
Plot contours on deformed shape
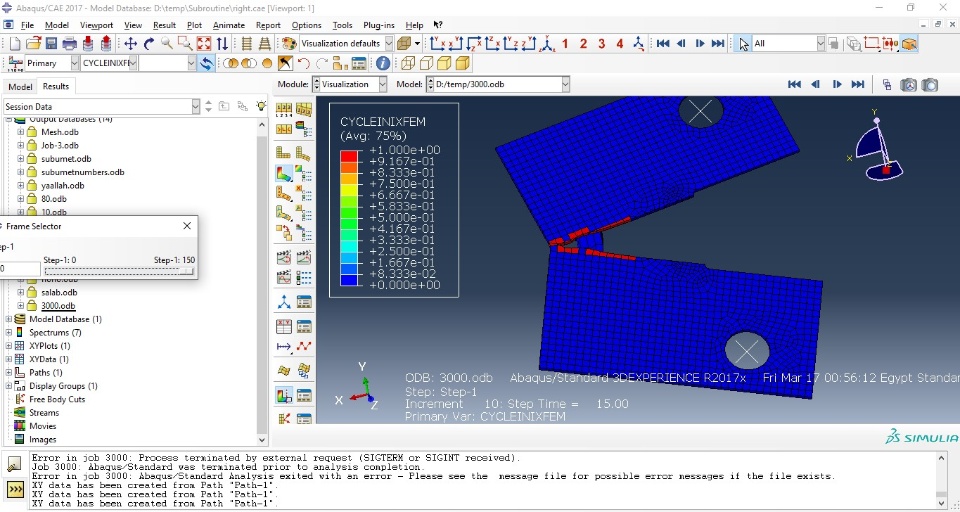283,173
